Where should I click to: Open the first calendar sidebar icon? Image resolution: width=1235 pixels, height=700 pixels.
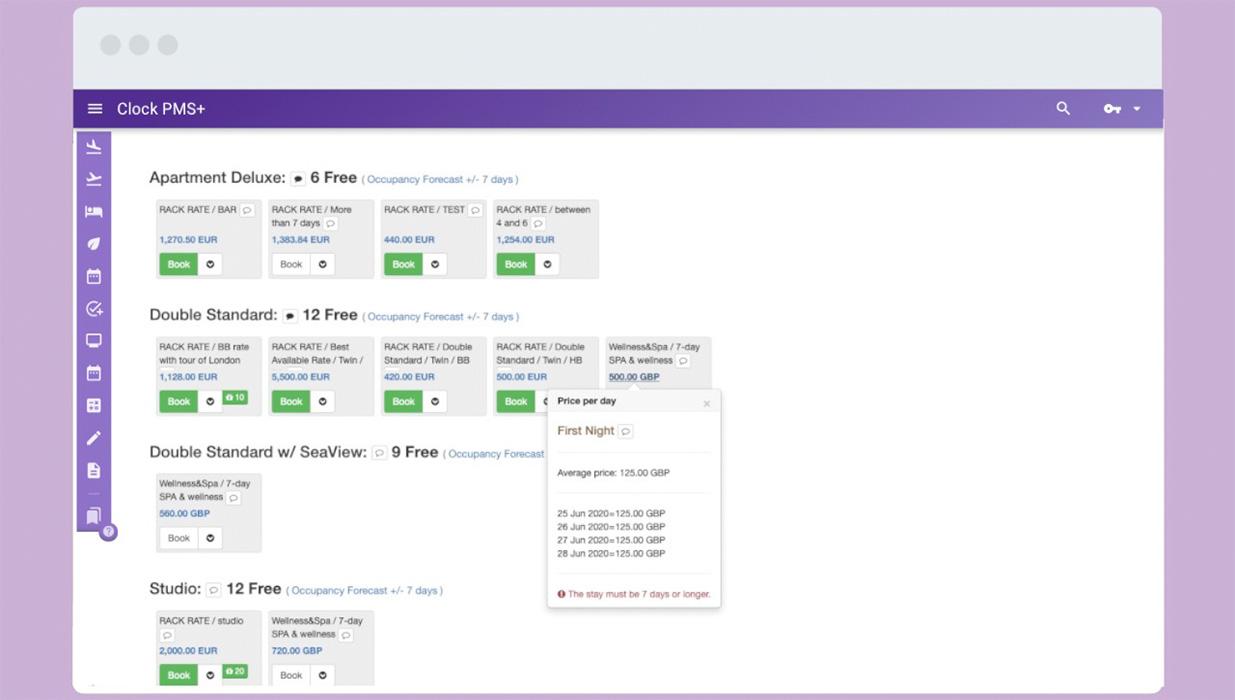94,276
